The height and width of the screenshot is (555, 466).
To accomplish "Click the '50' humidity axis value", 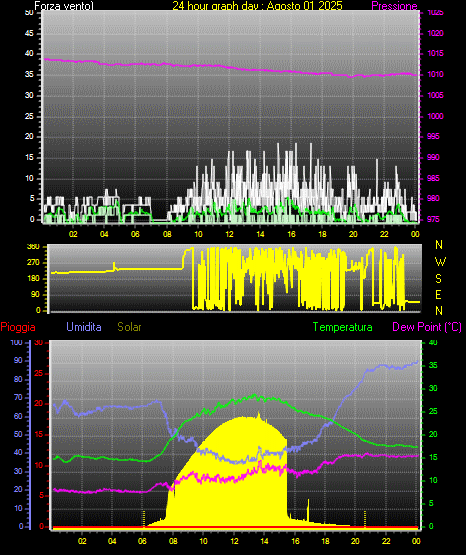I will (x=18, y=434).
